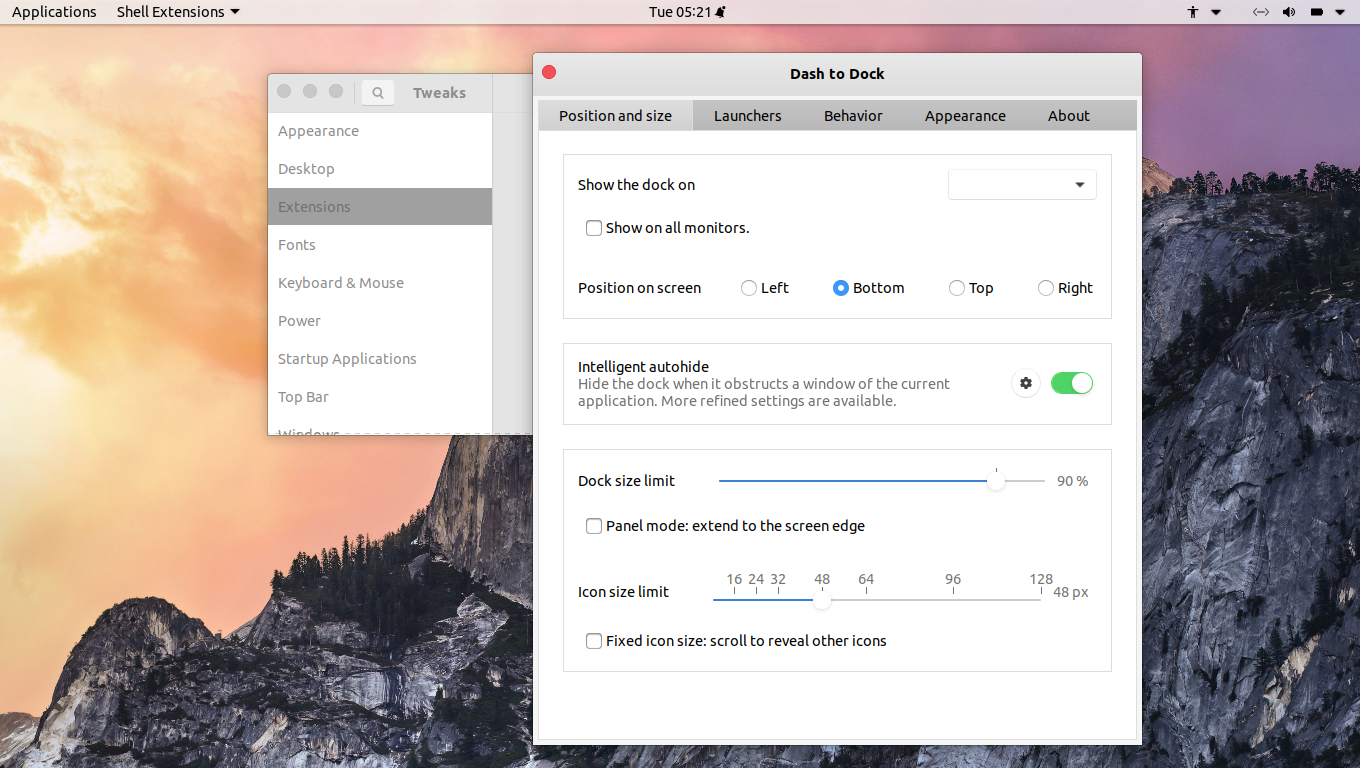
Task: Close the Dash to Dock window
Action: (549, 72)
